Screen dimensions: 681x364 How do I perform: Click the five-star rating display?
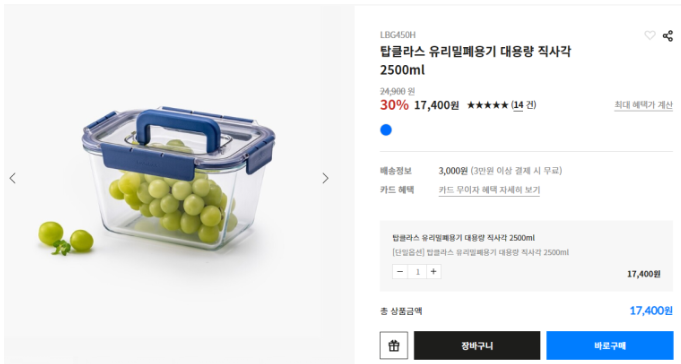point(487,105)
